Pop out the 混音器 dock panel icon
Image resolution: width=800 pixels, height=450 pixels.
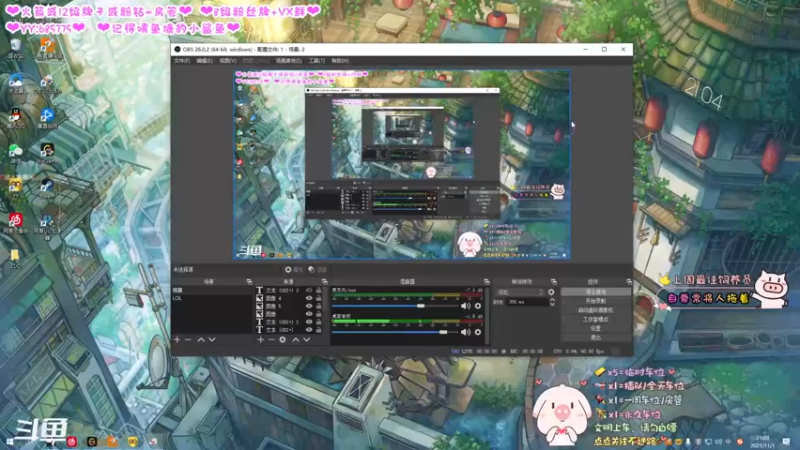[x=486, y=282]
